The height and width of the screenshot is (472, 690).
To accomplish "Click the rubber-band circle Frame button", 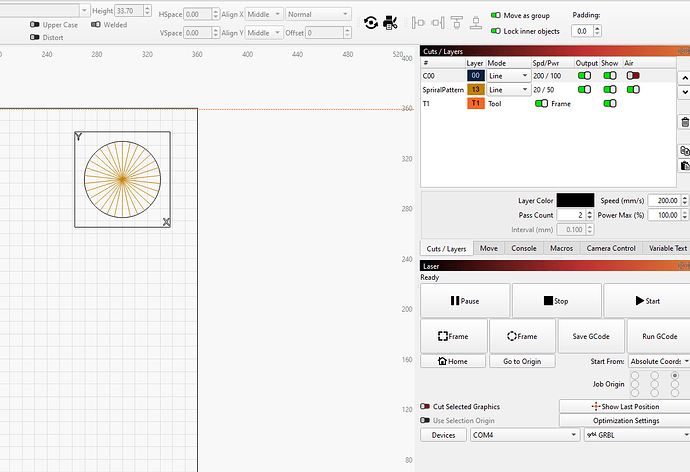I will pyautogui.click(x=522, y=336).
